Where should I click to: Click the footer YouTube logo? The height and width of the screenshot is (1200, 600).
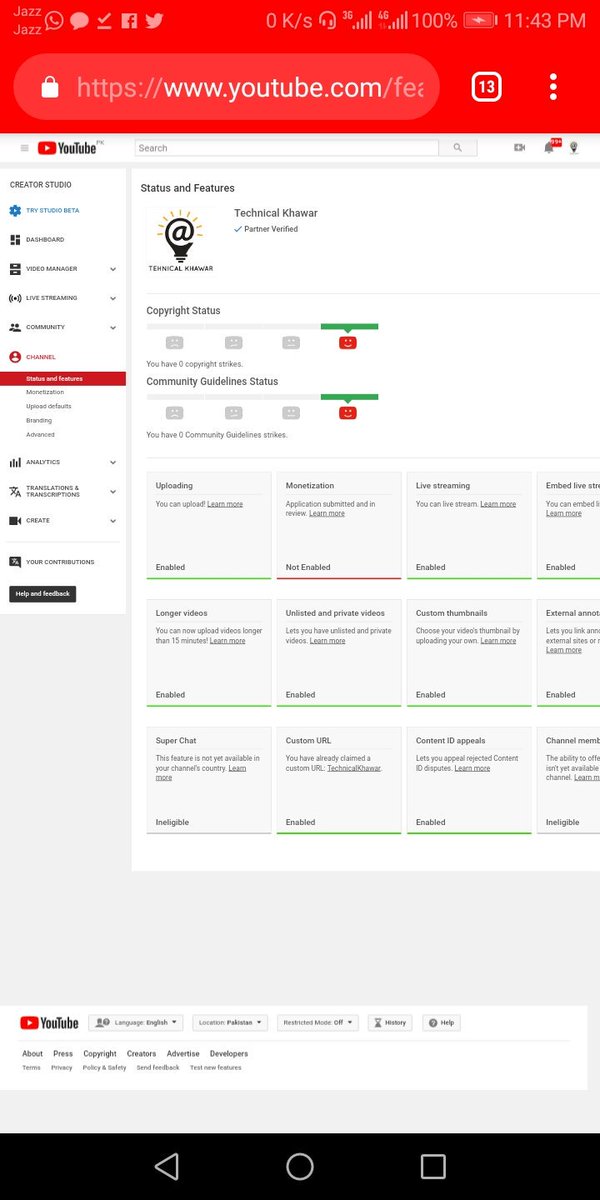click(x=49, y=1023)
